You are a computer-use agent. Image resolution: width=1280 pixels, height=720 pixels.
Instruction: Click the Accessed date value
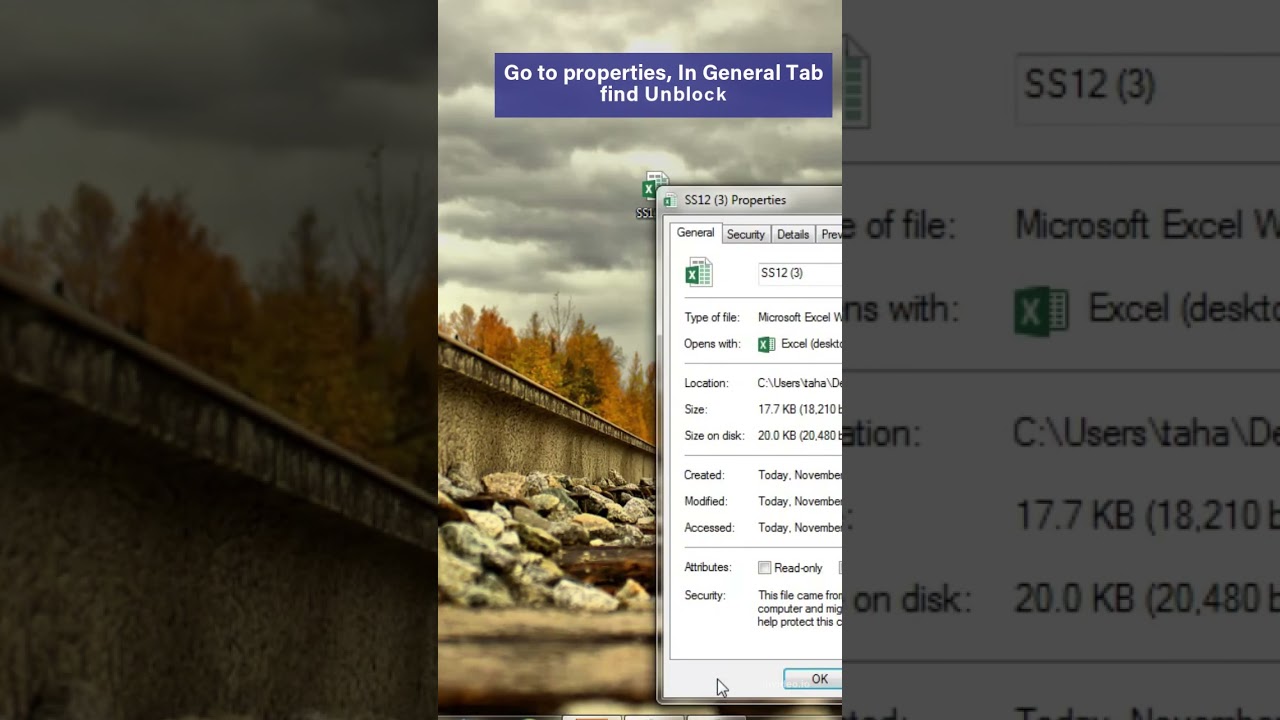tap(800, 527)
